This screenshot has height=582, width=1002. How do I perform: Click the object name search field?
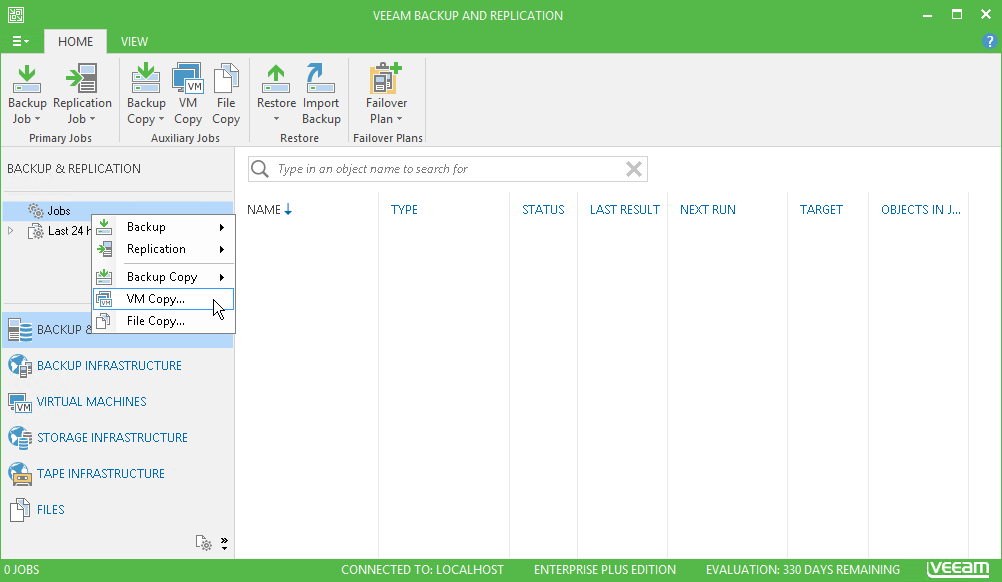point(447,169)
